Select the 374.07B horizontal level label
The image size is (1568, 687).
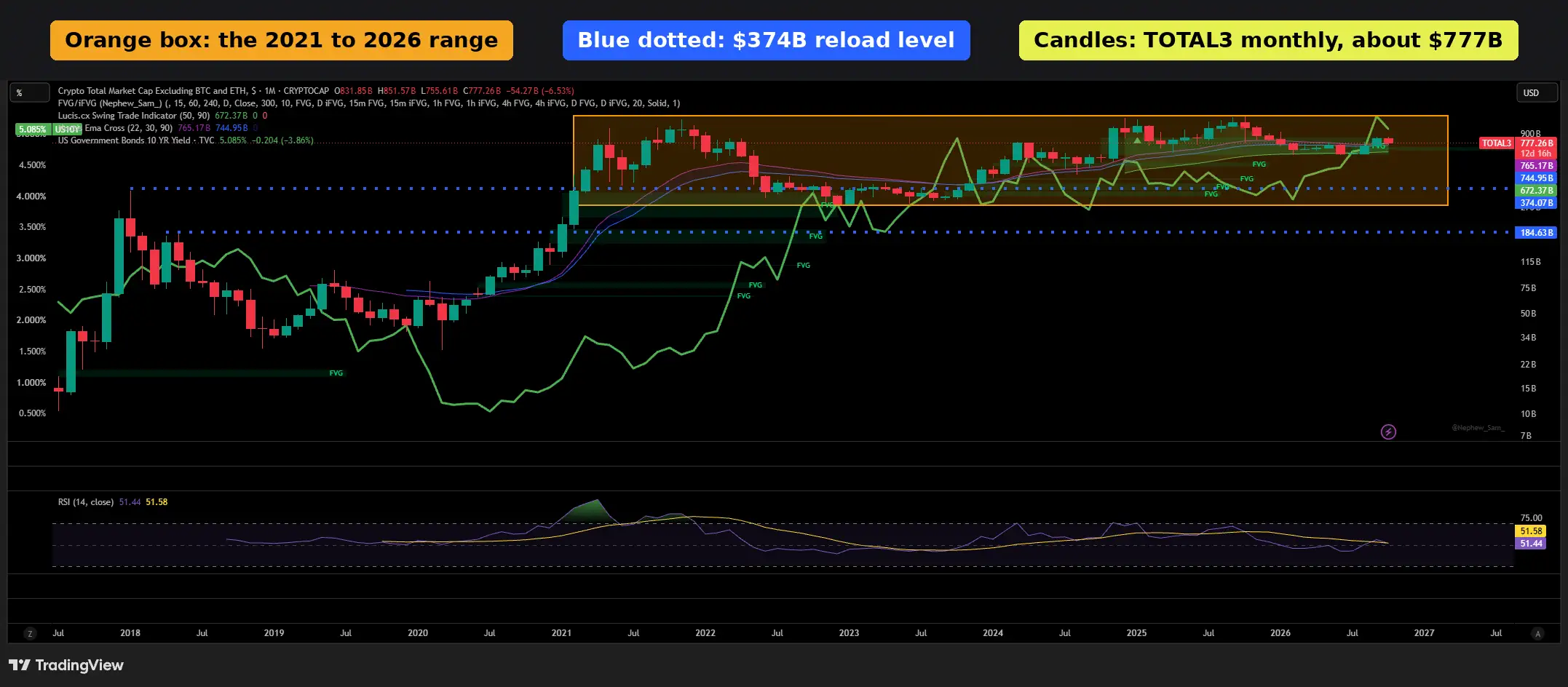[1537, 203]
